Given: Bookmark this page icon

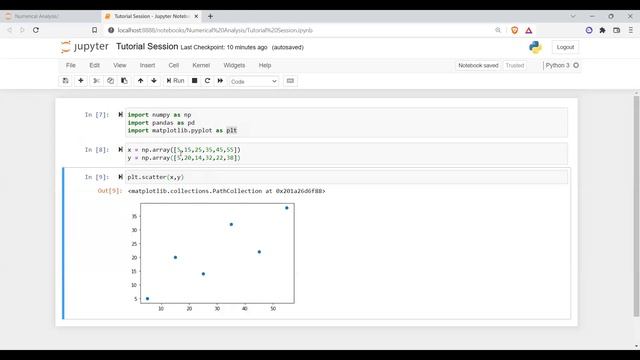Looking at the screenshot, I should (94, 30).
